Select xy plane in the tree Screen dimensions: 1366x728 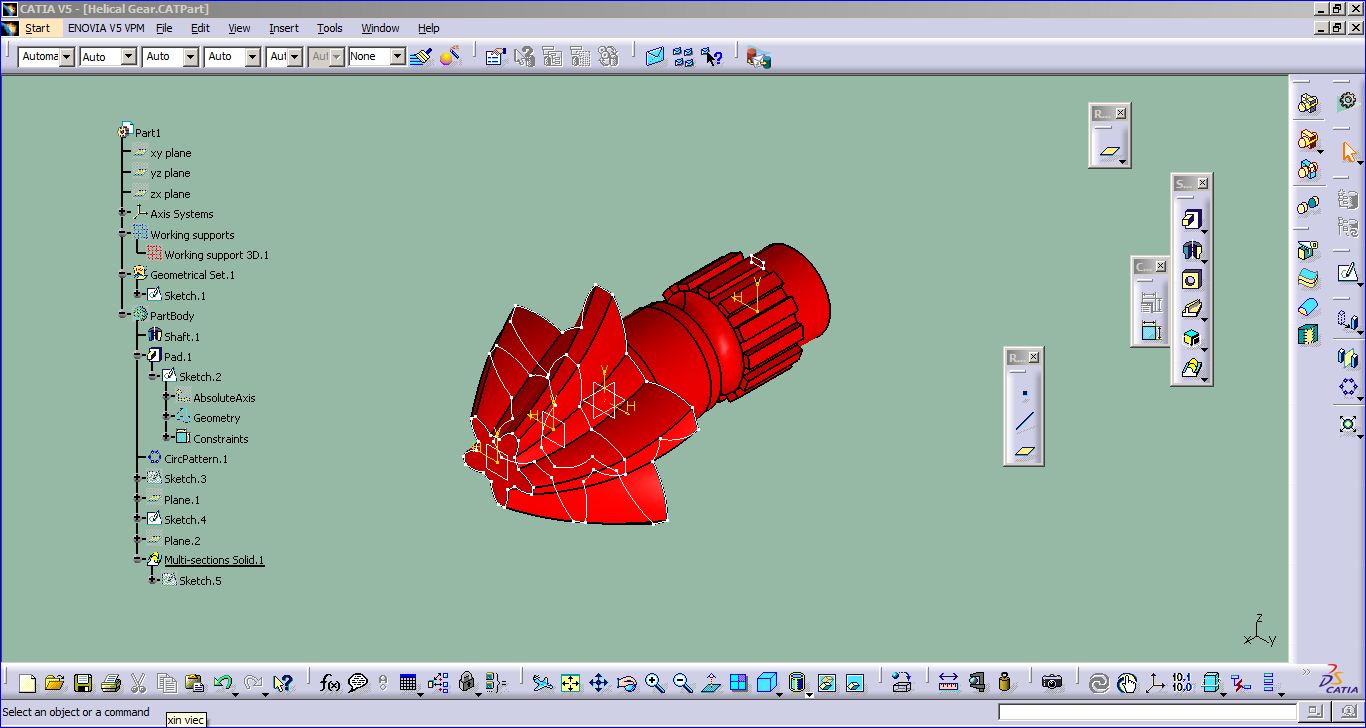tap(170, 153)
